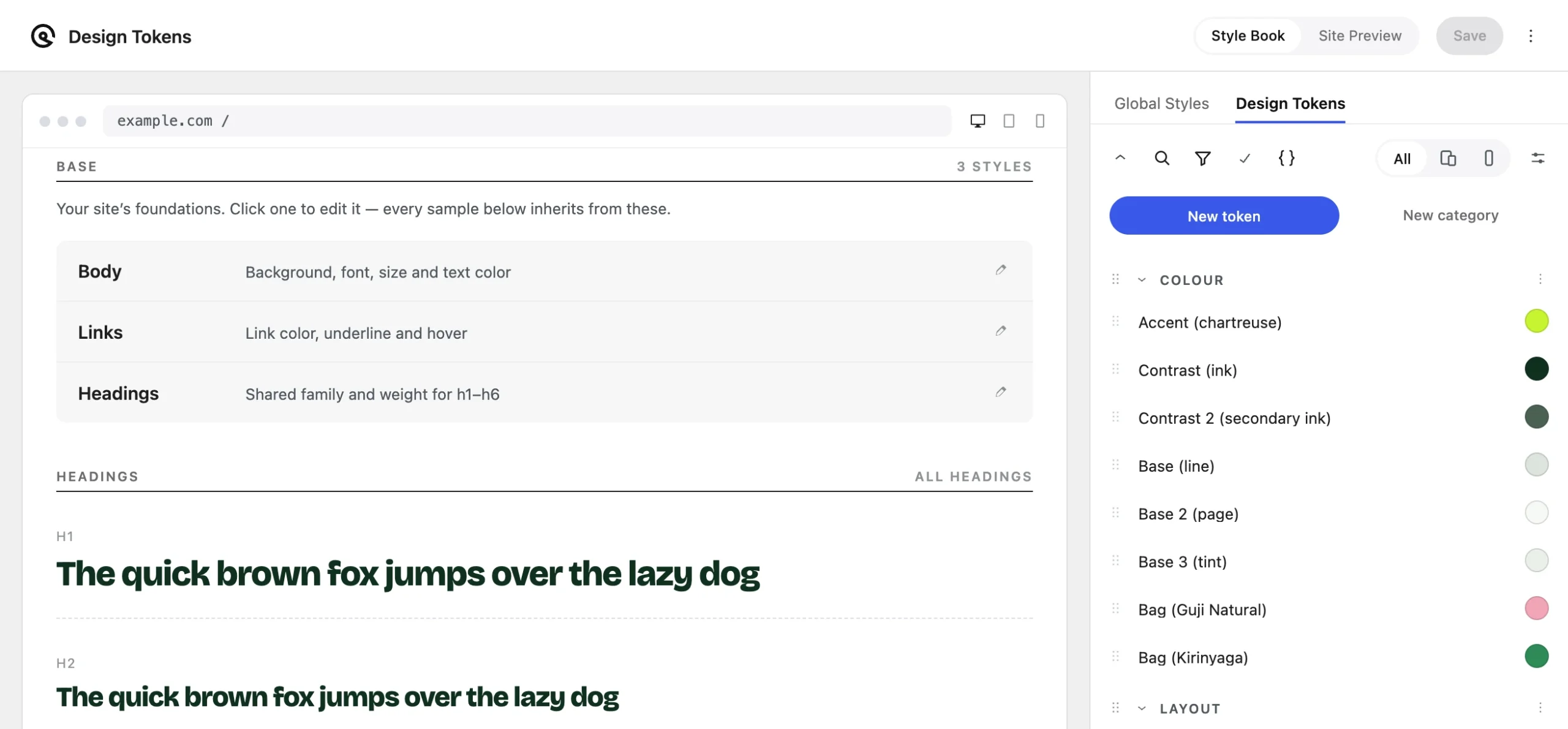The image size is (1568, 729).
Task: Open the Contrast (ink) dark swatch
Action: point(1536,369)
